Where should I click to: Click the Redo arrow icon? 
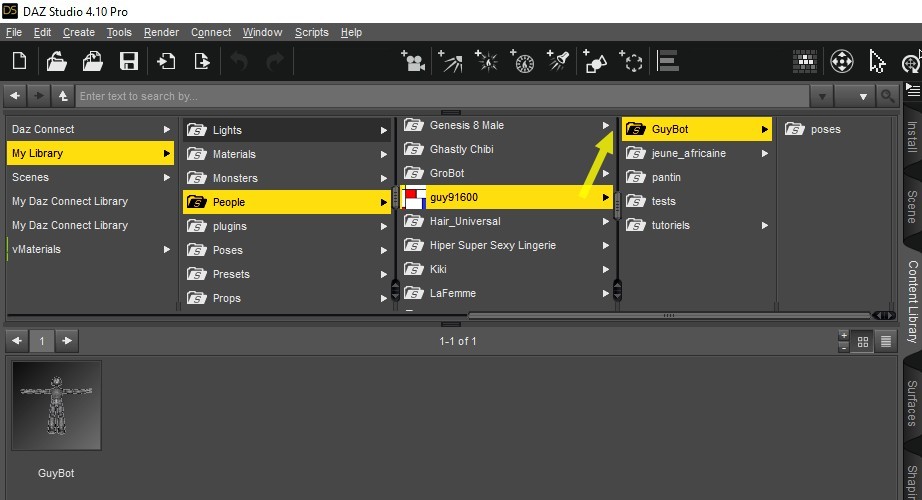click(x=275, y=61)
